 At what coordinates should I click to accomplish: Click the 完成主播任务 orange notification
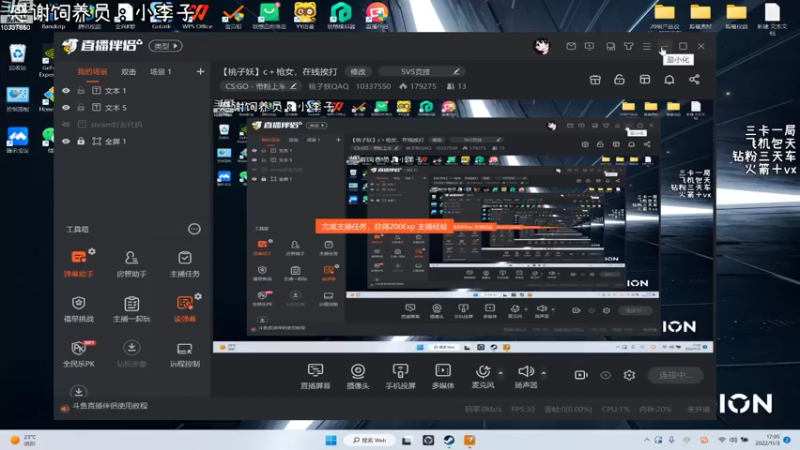click(384, 226)
